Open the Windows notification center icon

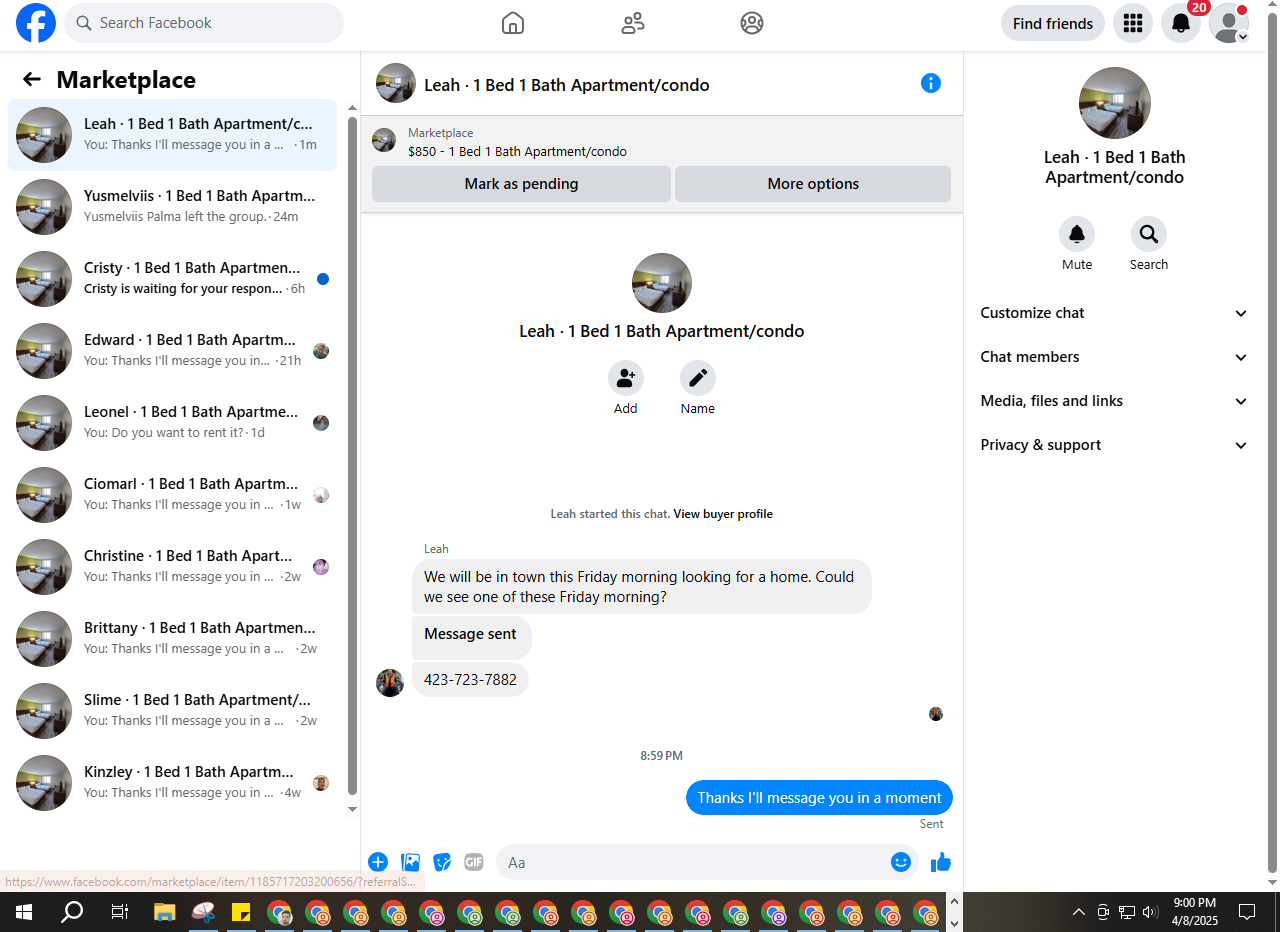(1247, 912)
